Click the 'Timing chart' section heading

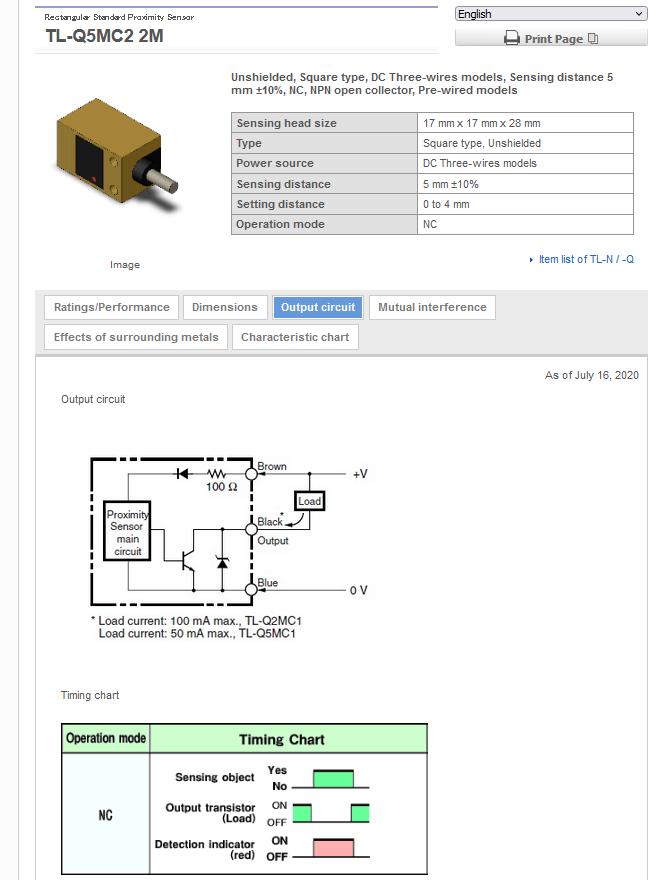[x=90, y=695]
